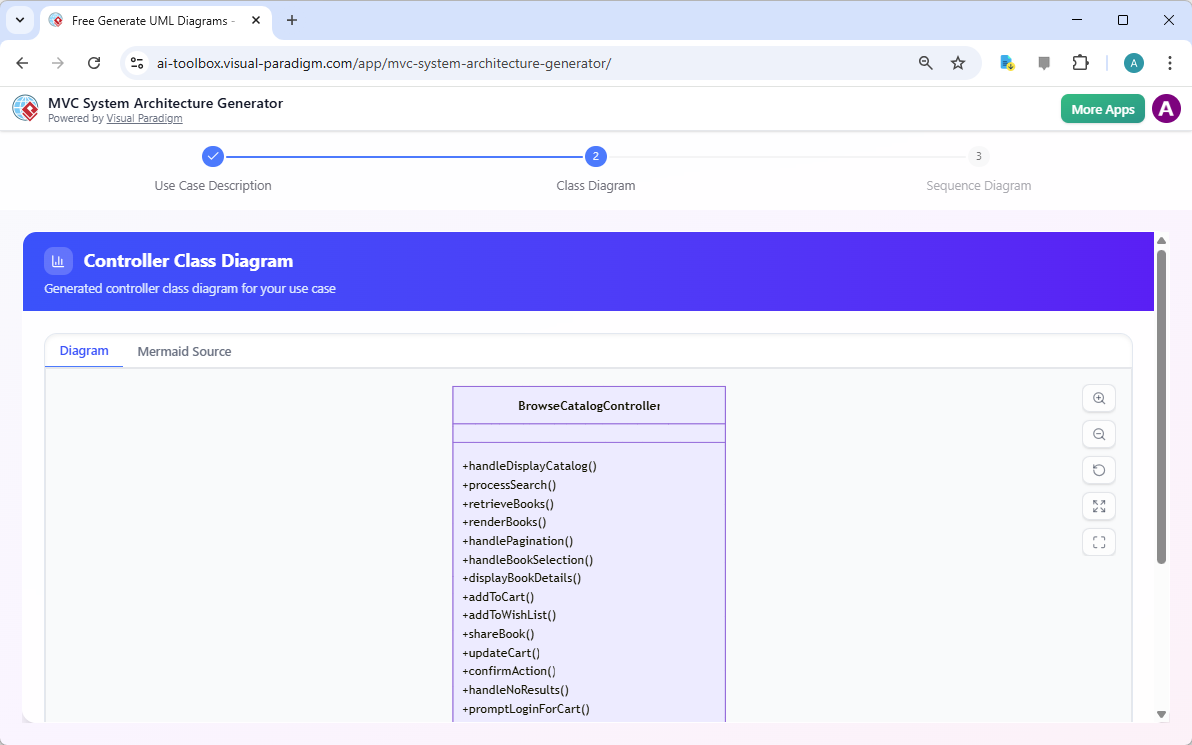Fit the diagram to the view

[1098, 506]
